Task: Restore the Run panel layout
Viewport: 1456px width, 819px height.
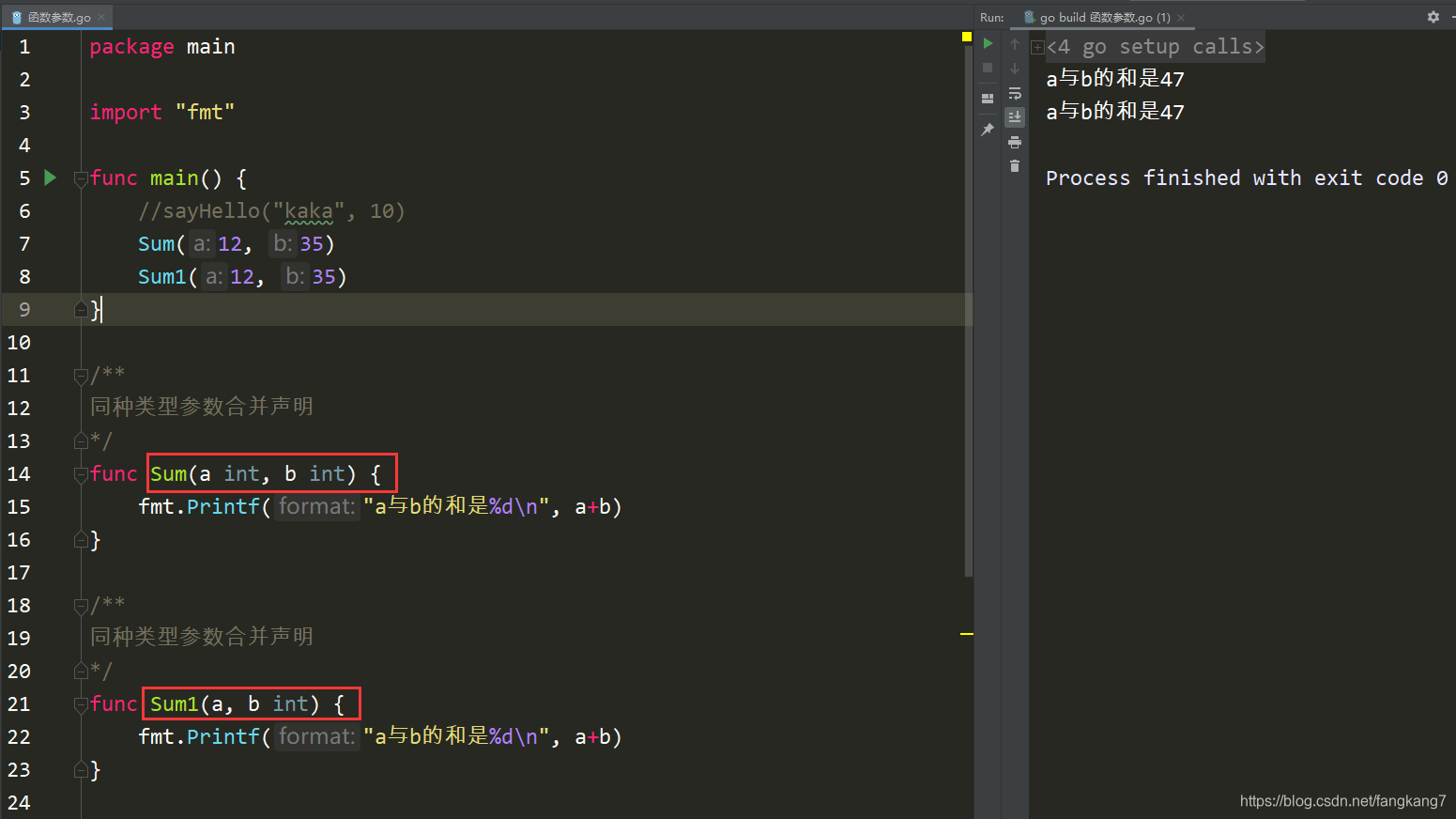Action: (x=988, y=99)
